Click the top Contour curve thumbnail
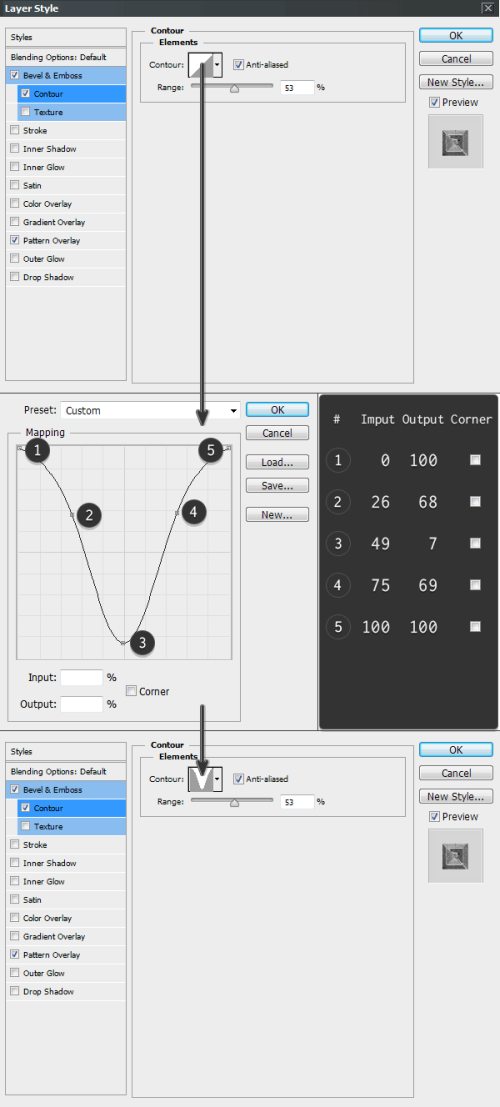Screen dimensions: 500x1107 pos(200,65)
